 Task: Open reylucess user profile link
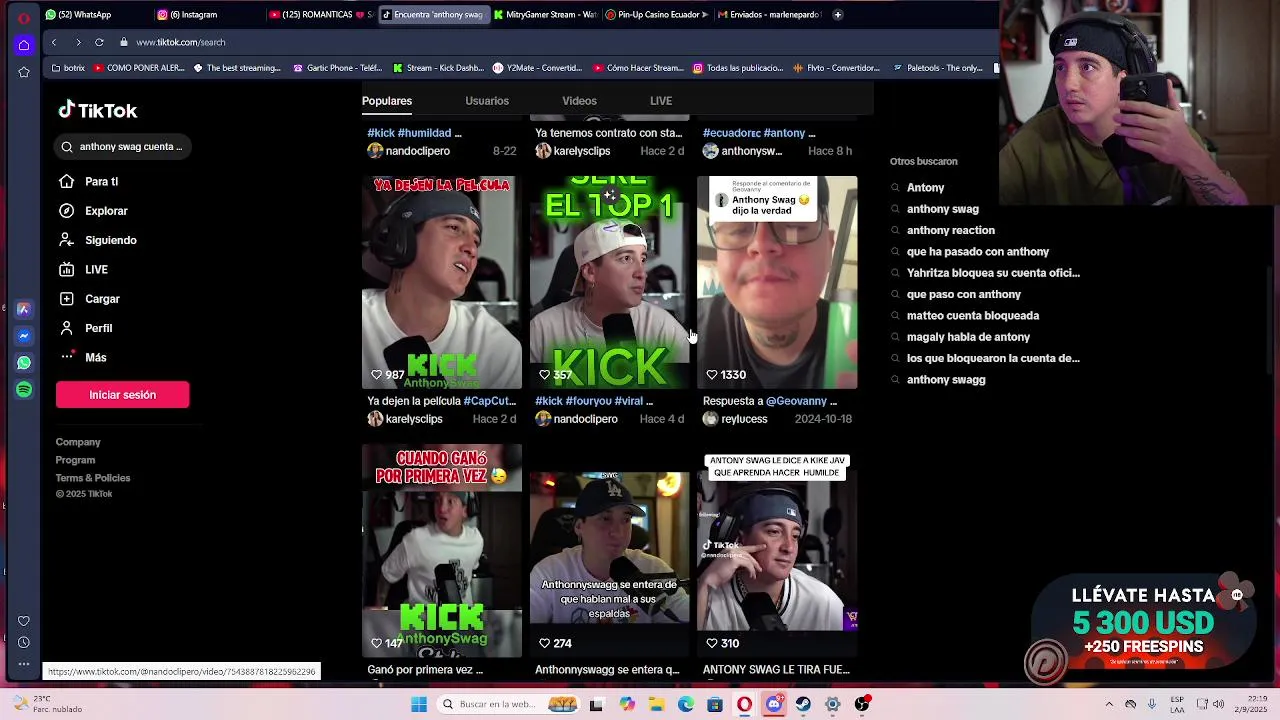[744, 419]
